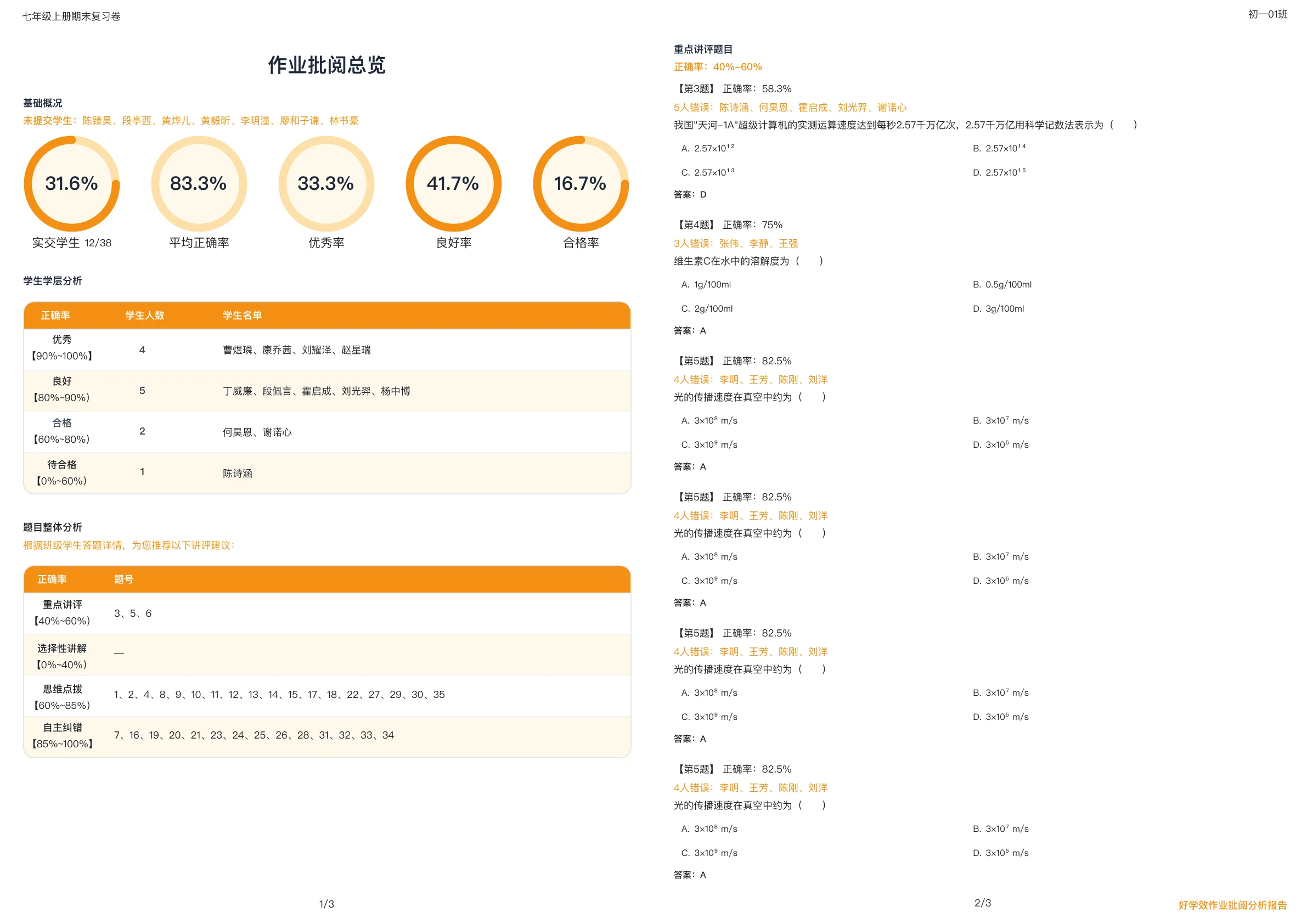Click the 31.6% submission progress ring
Image resolution: width=1307 pixels, height=924 pixels.
click(x=72, y=184)
